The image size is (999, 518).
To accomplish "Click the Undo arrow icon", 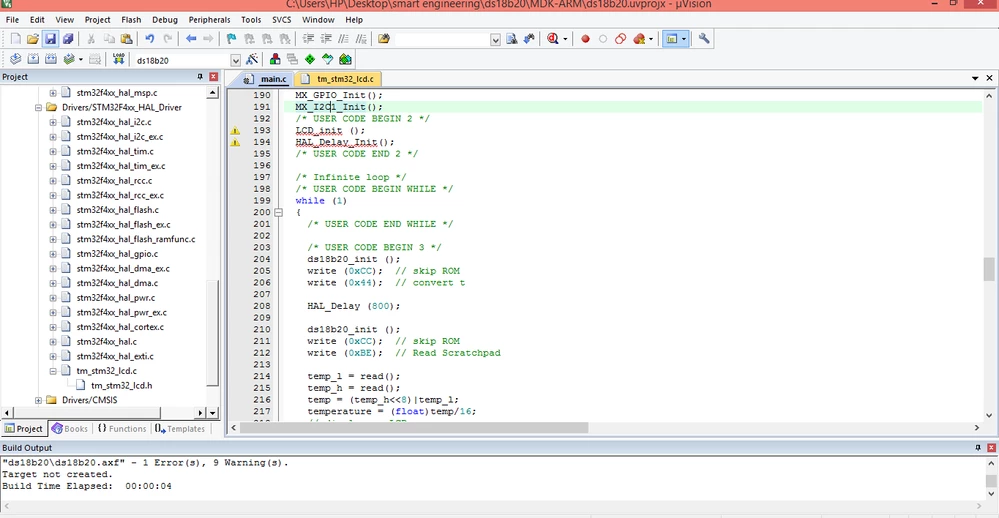I will pyautogui.click(x=150, y=39).
